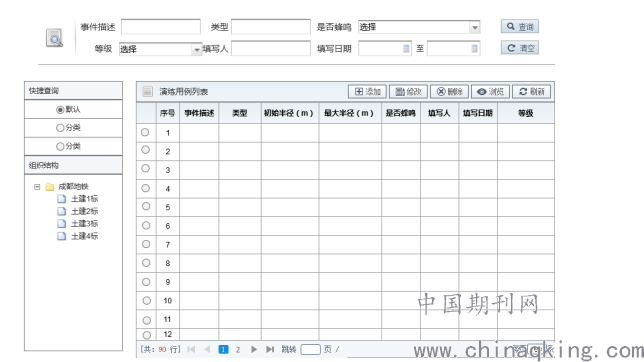The width and height of the screenshot is (644, 362).
Task: Click the 序号 column header
Action: pos(168,113)
